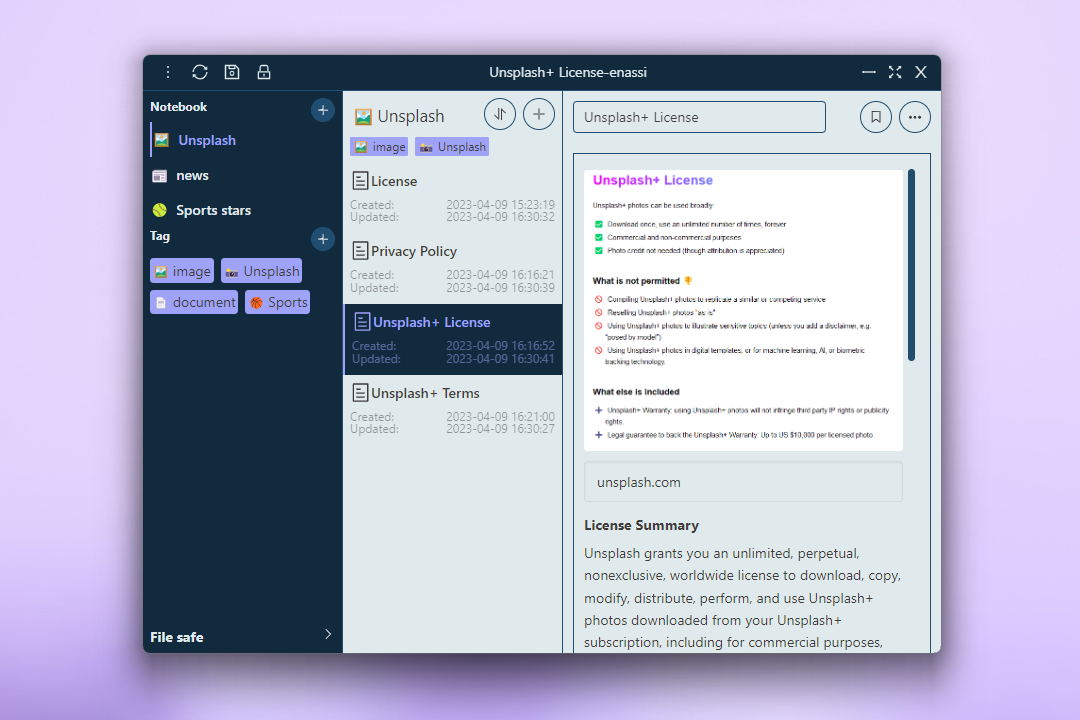
Task: Filter by Unsplash tag in sidebar
Action: [262, 271]
